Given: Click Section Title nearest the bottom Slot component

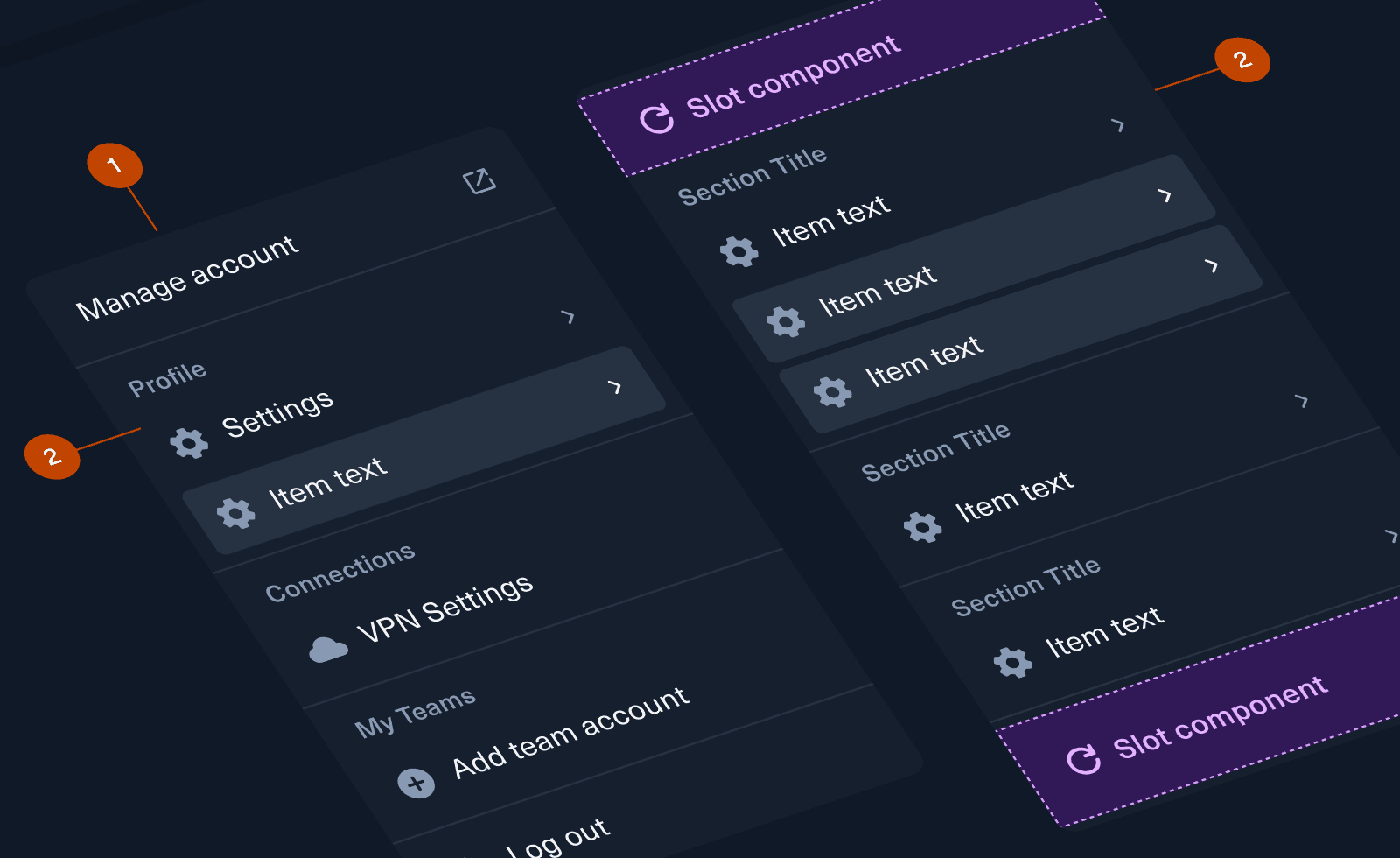Looking at the screenshot, I should tap(1025, 587).
